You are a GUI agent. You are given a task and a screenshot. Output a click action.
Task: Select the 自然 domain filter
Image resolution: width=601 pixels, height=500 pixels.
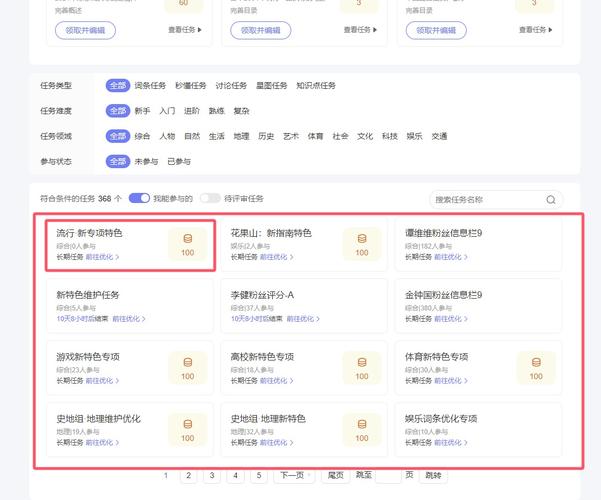coord(192,136)
